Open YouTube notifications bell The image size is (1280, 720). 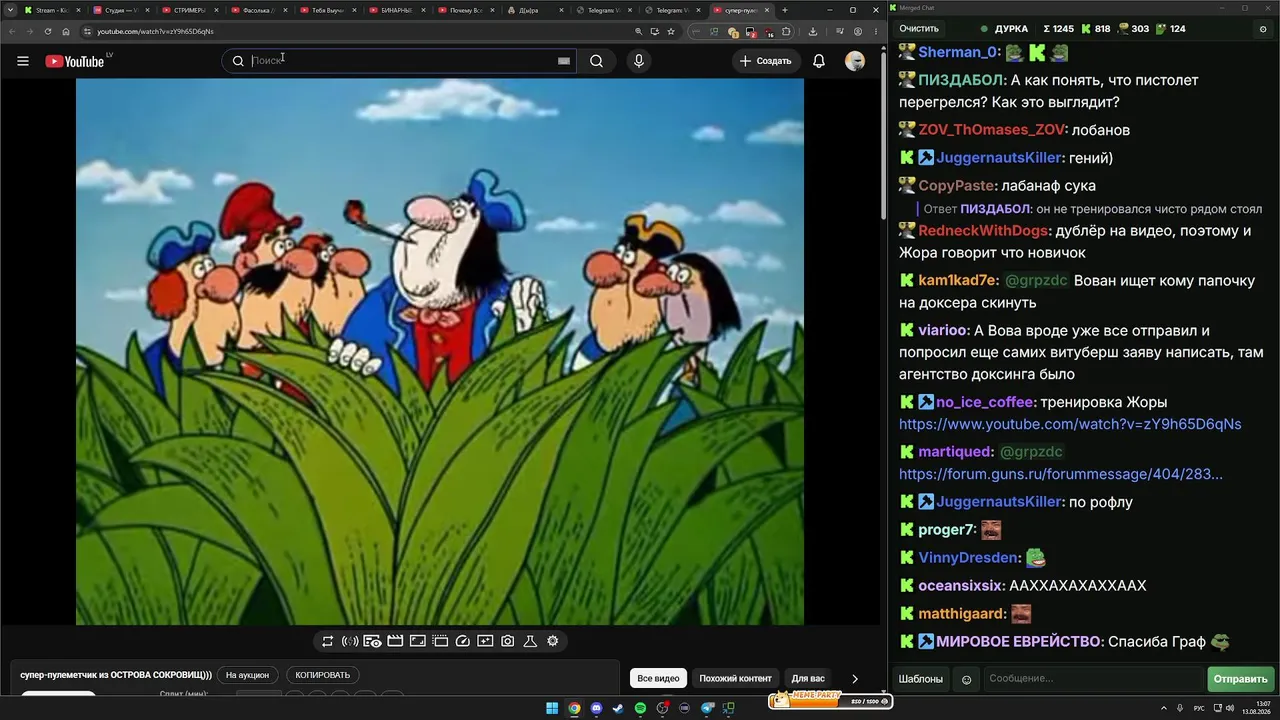pyautogui.click(x=819, y=61)
